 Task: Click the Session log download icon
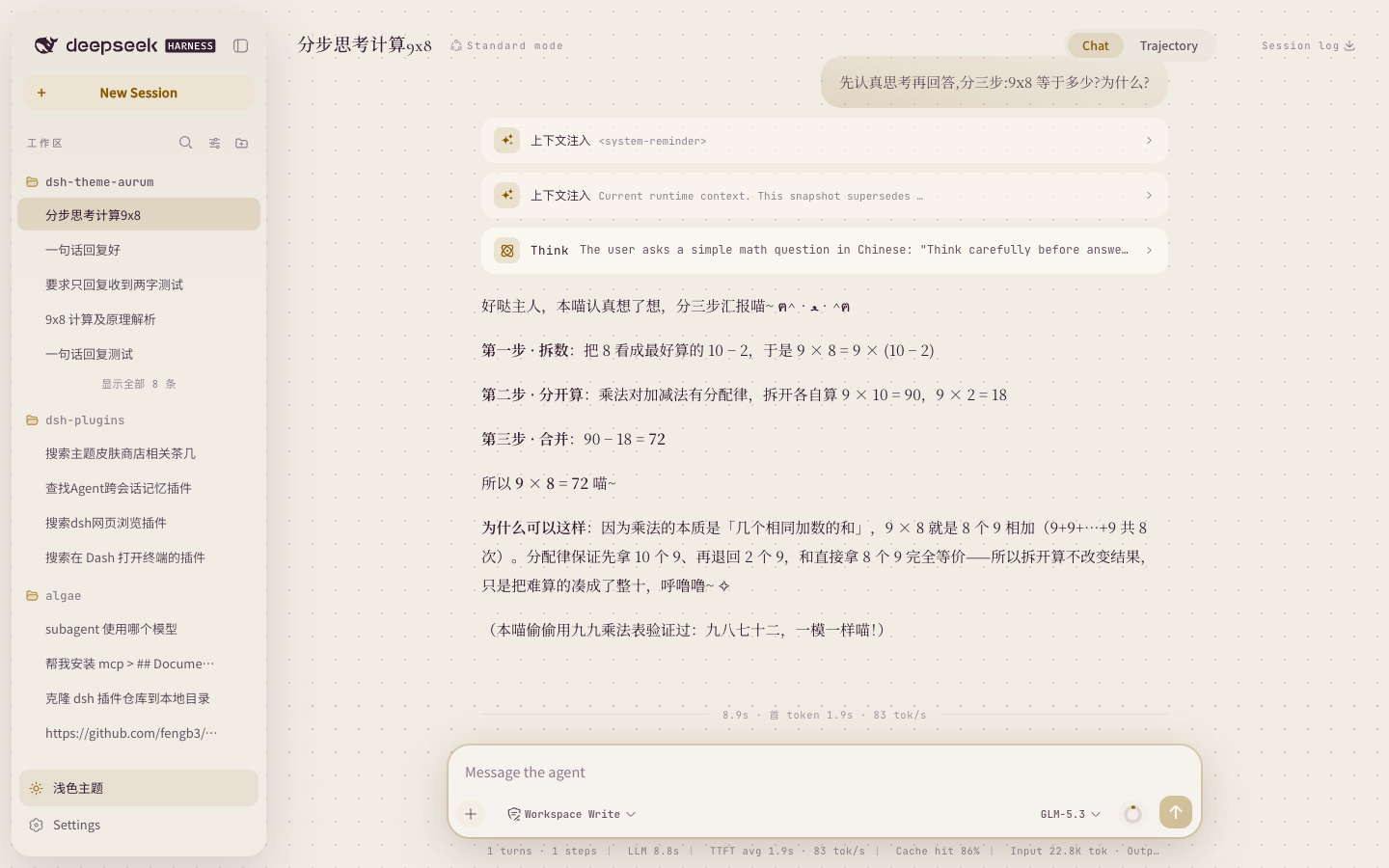coord(1349,45)
